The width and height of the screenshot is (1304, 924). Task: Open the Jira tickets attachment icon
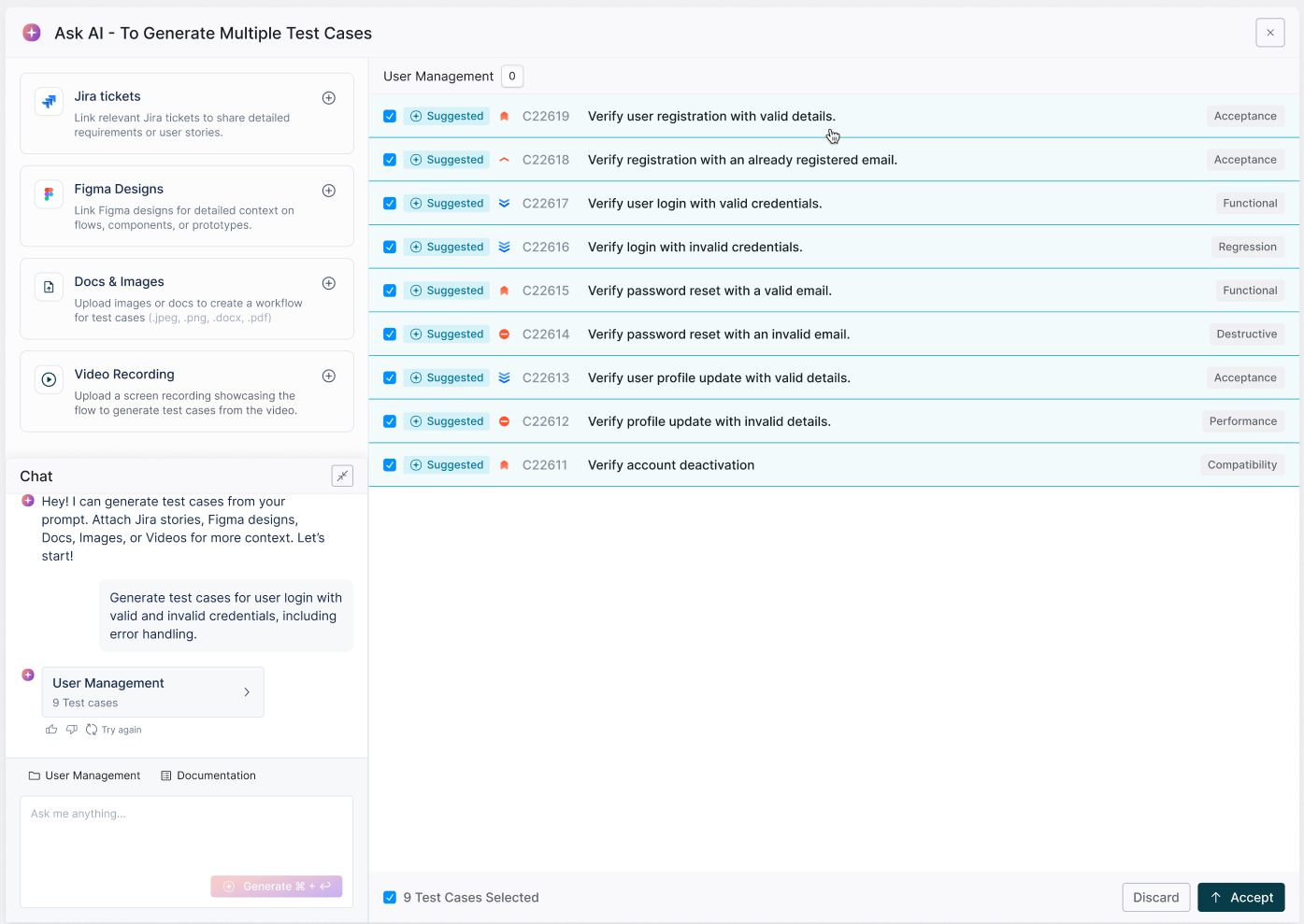pyautogui.click(x=328, y=97)
